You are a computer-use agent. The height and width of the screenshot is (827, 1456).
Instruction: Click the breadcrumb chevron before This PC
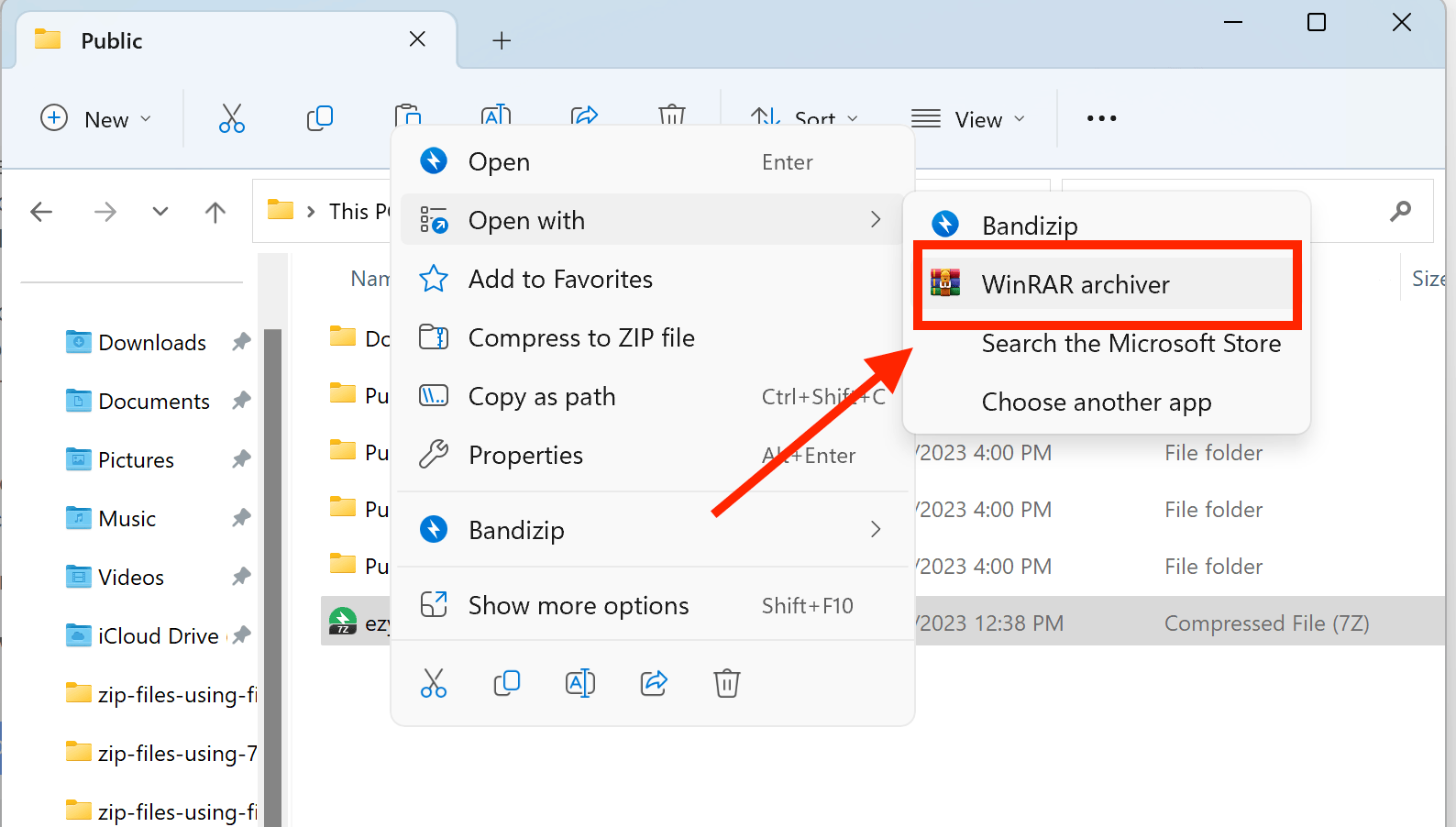coord(311,212)
